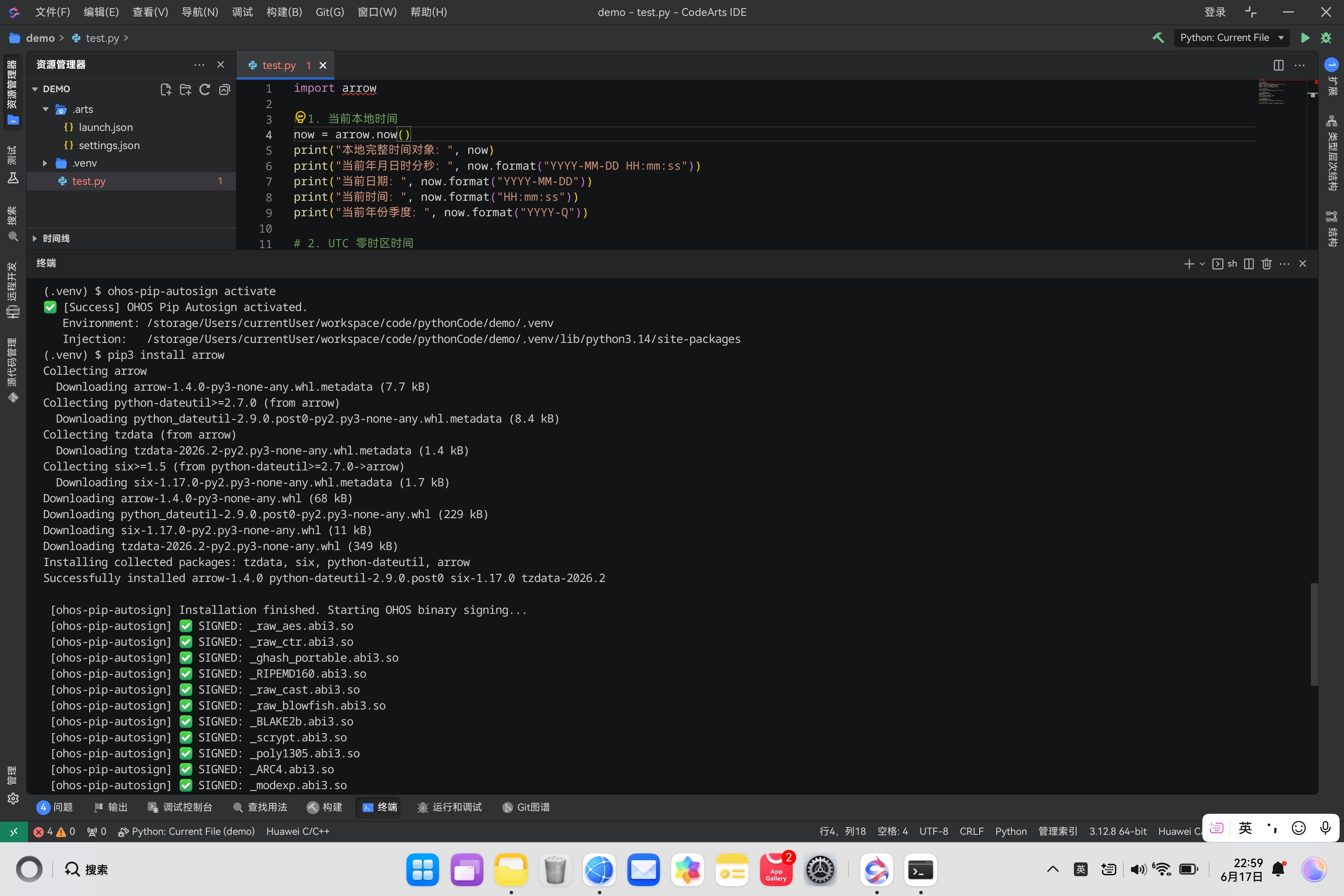The height and width of the screenshot is (896, 1344).
Task: Split the editor with the layout icon
Action: click(1279, 65)
